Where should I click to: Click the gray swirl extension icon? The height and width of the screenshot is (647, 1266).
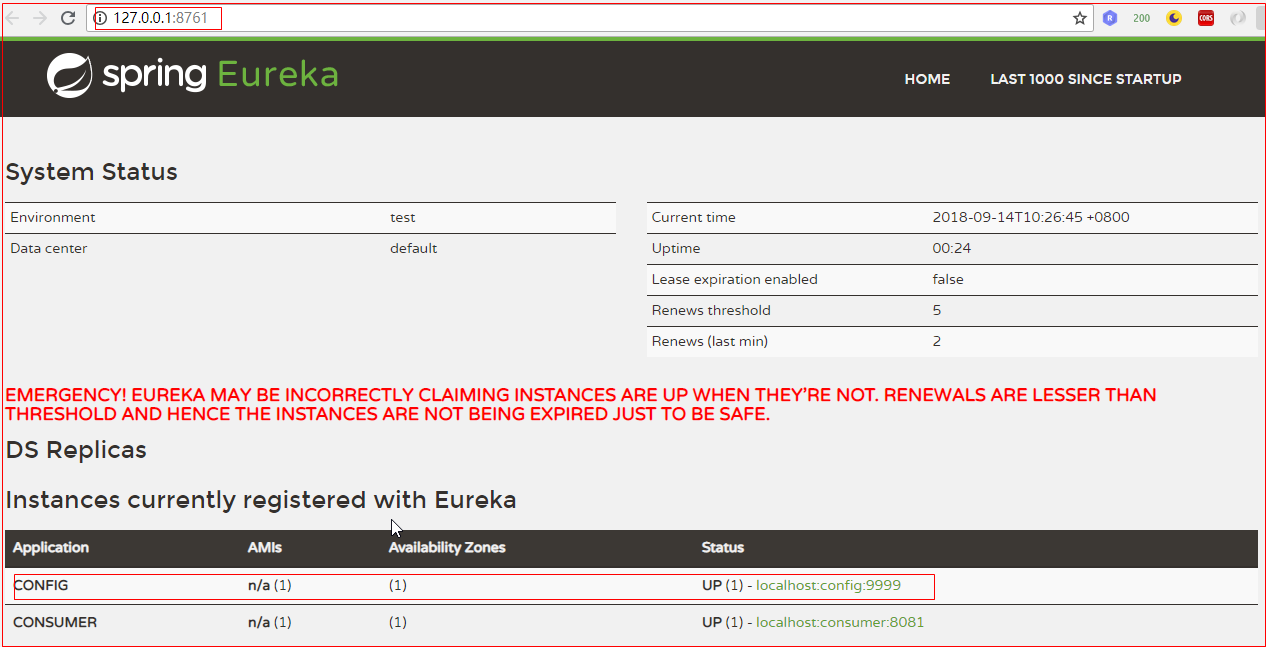pyautogui.click(x=1238, y=18)
